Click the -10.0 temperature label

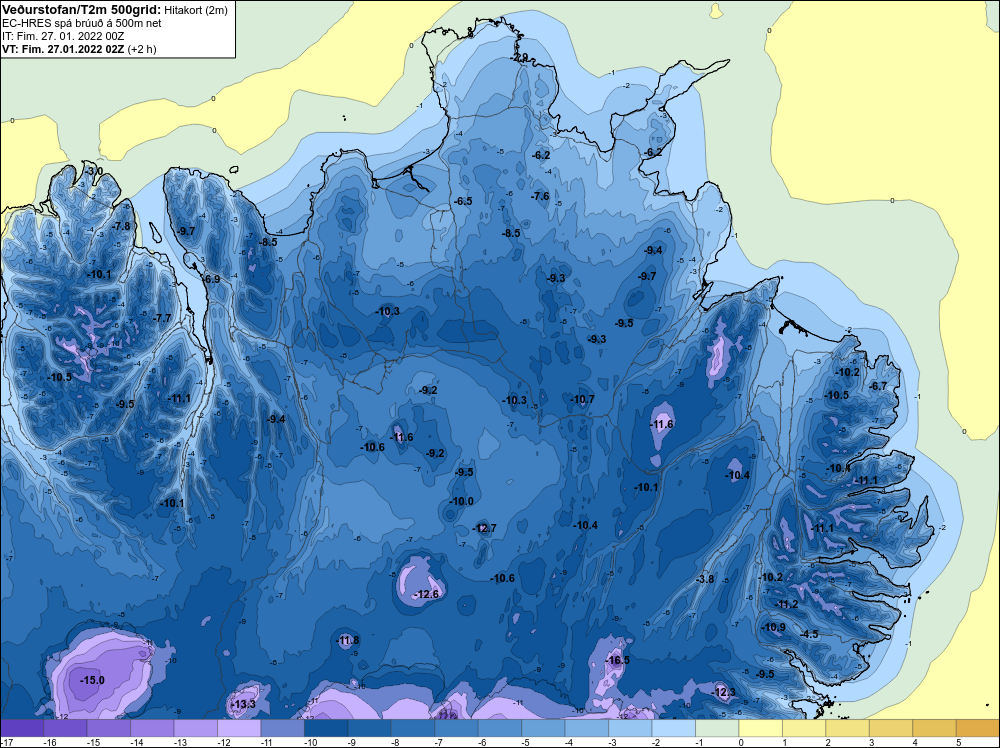click(461, 501)
